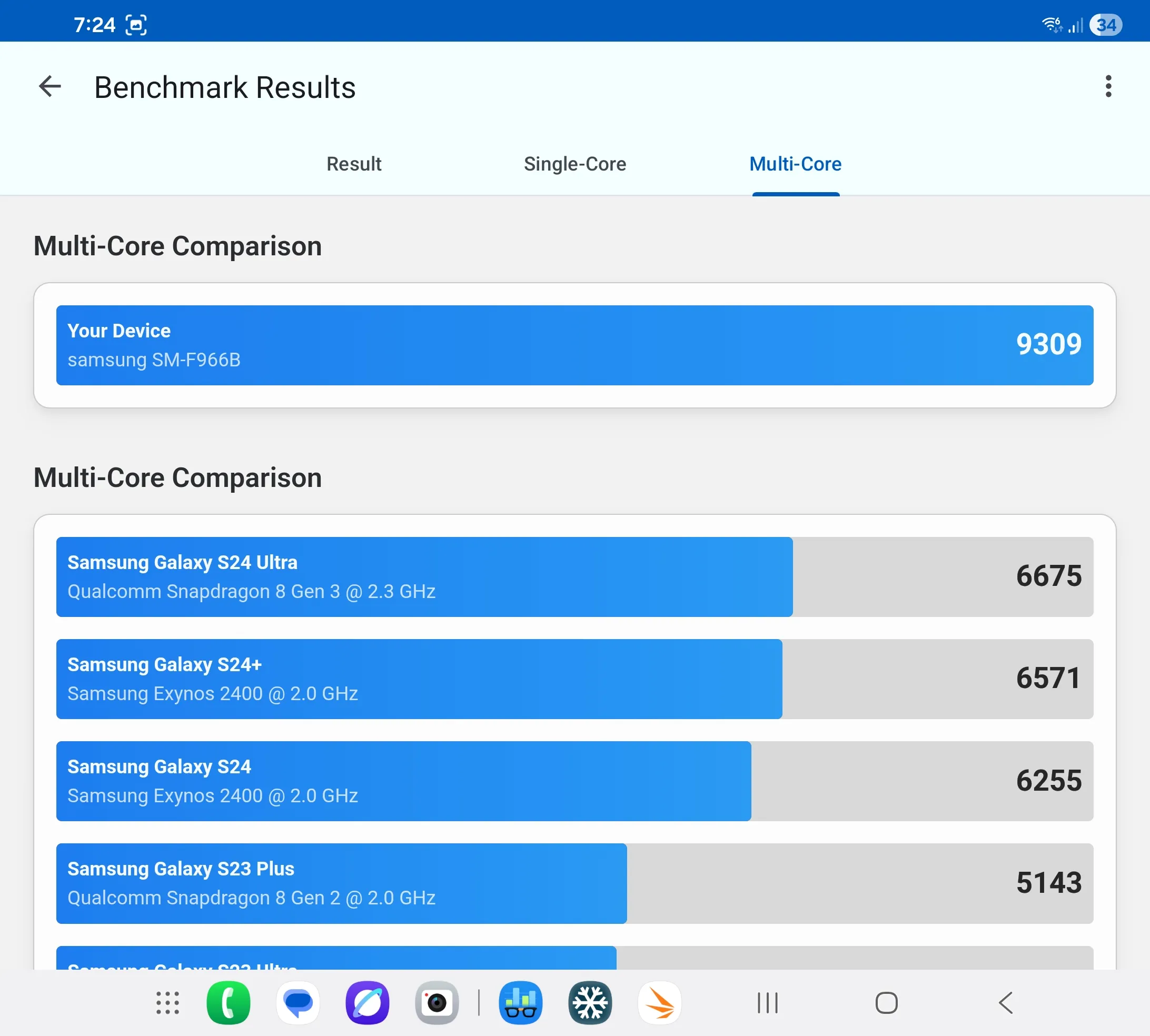Tap the home navigation button
The width and height of the screenshot is (1150, 1036).
886,1003
